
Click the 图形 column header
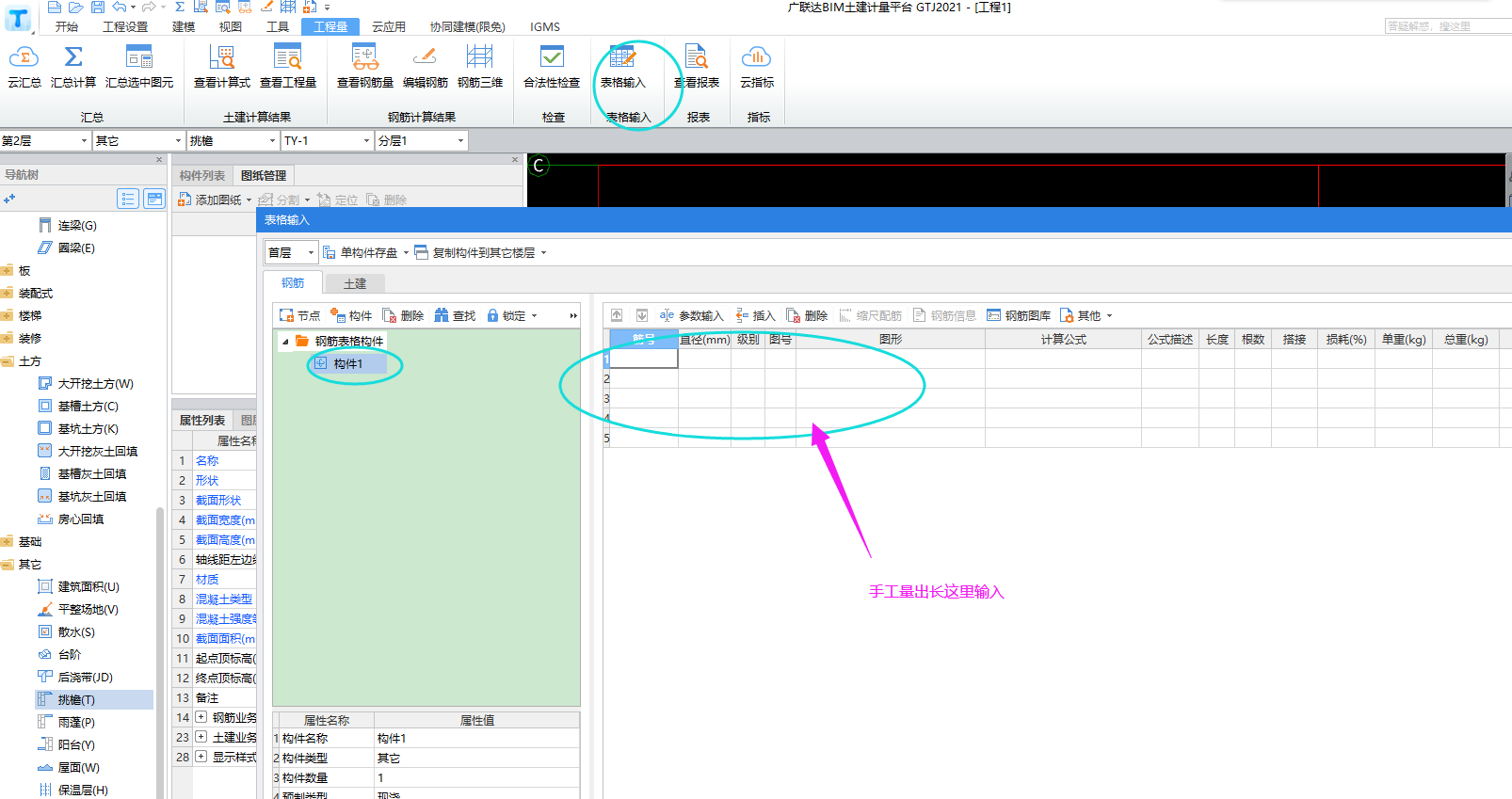tap(891, 339)
